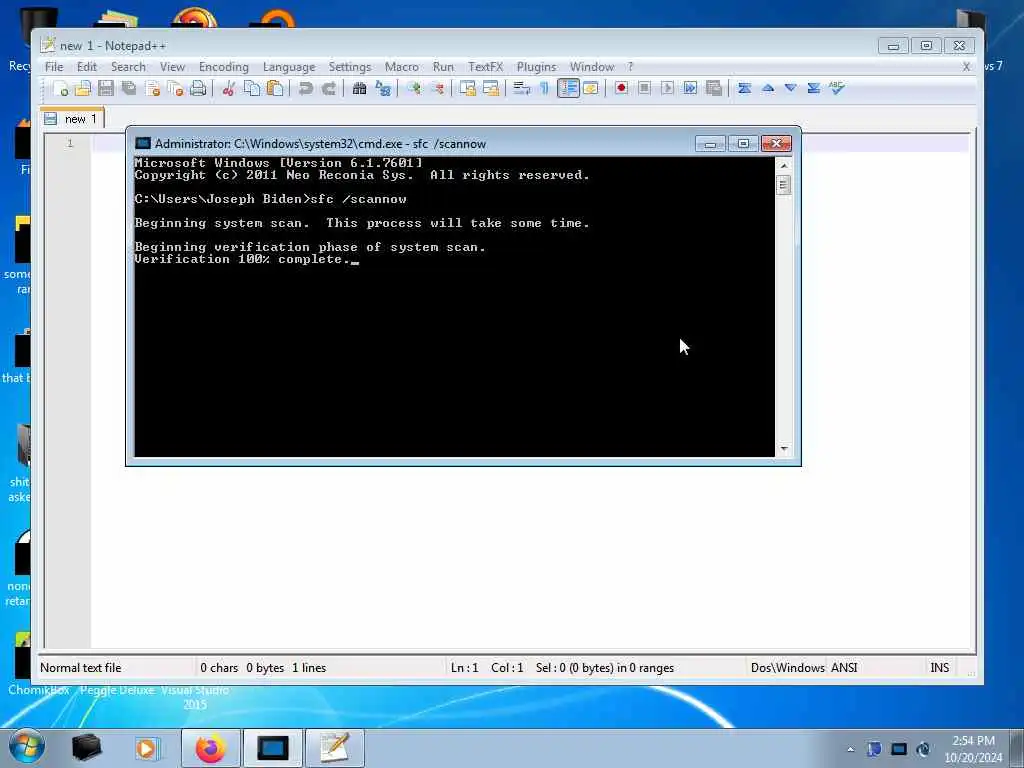This screenshot has width=1024, height=768.
Task: Click 'Ln : 1' in the status bar
Action: click(x=464, y=667)
